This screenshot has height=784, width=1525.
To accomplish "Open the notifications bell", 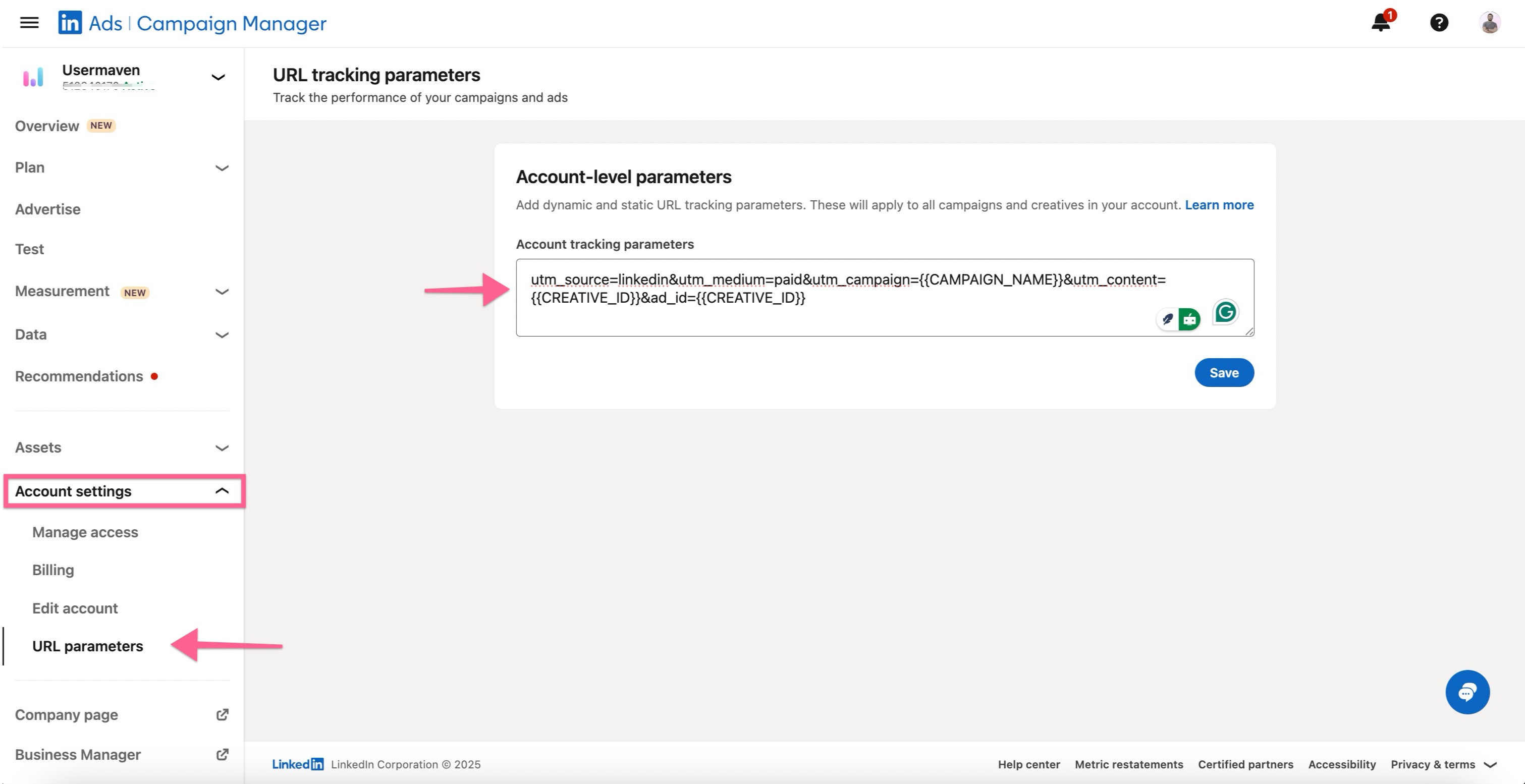I will pyautogui.click(x=1381, y=23).
